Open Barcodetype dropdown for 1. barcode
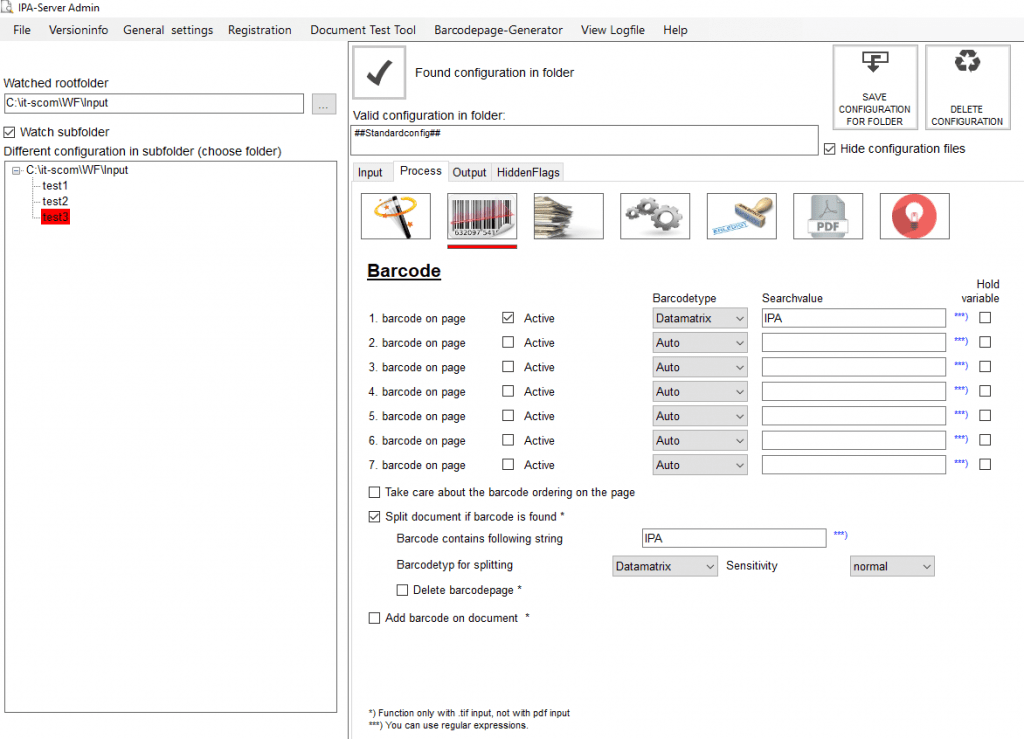Image resolution: width=1024 pixels, height=739 pixels. click(699, 318)
